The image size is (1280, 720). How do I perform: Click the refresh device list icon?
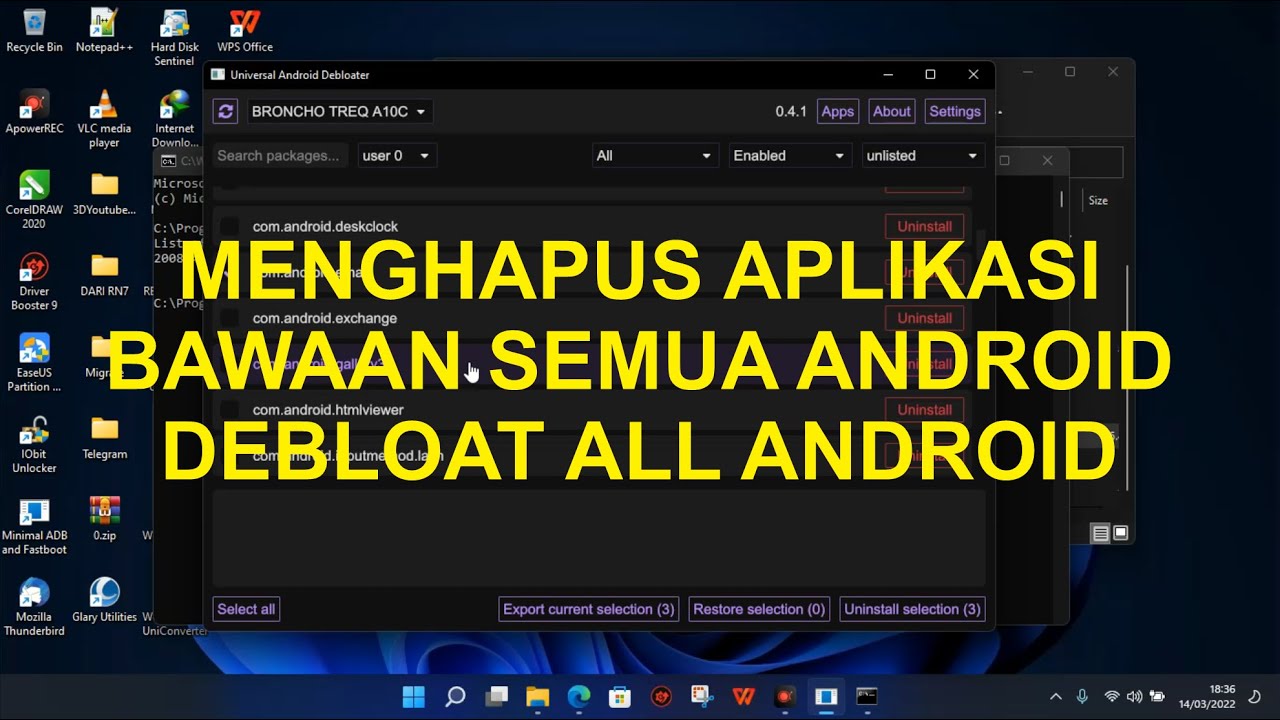point(225,111)
